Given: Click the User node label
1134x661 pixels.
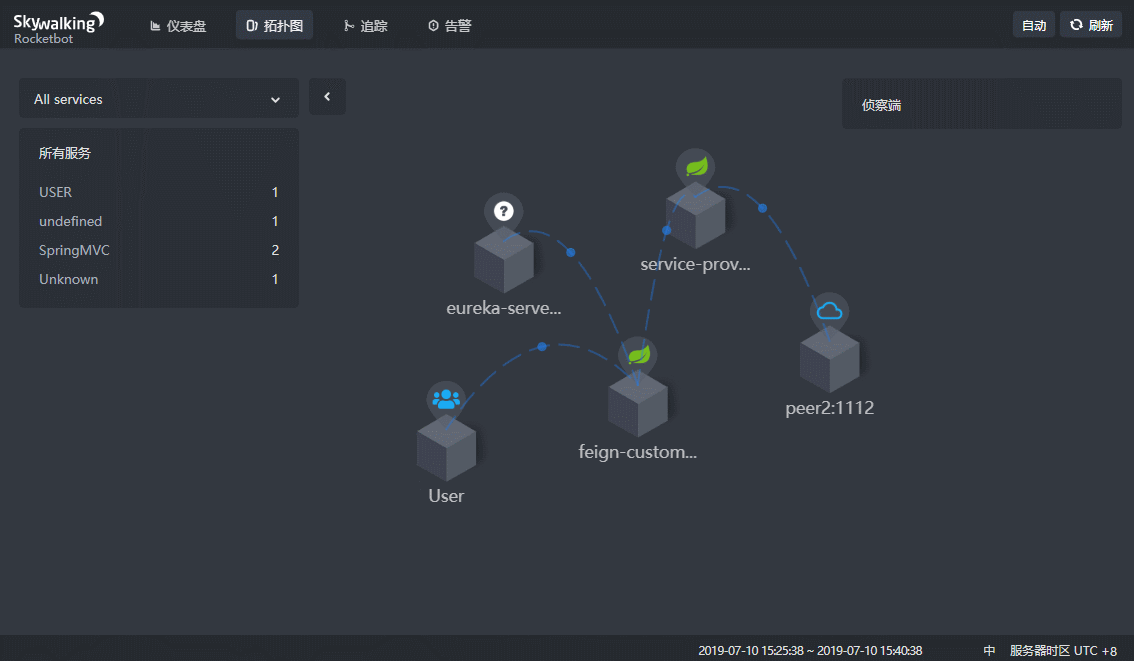Looking at the screenshot, I should [446, 496].
